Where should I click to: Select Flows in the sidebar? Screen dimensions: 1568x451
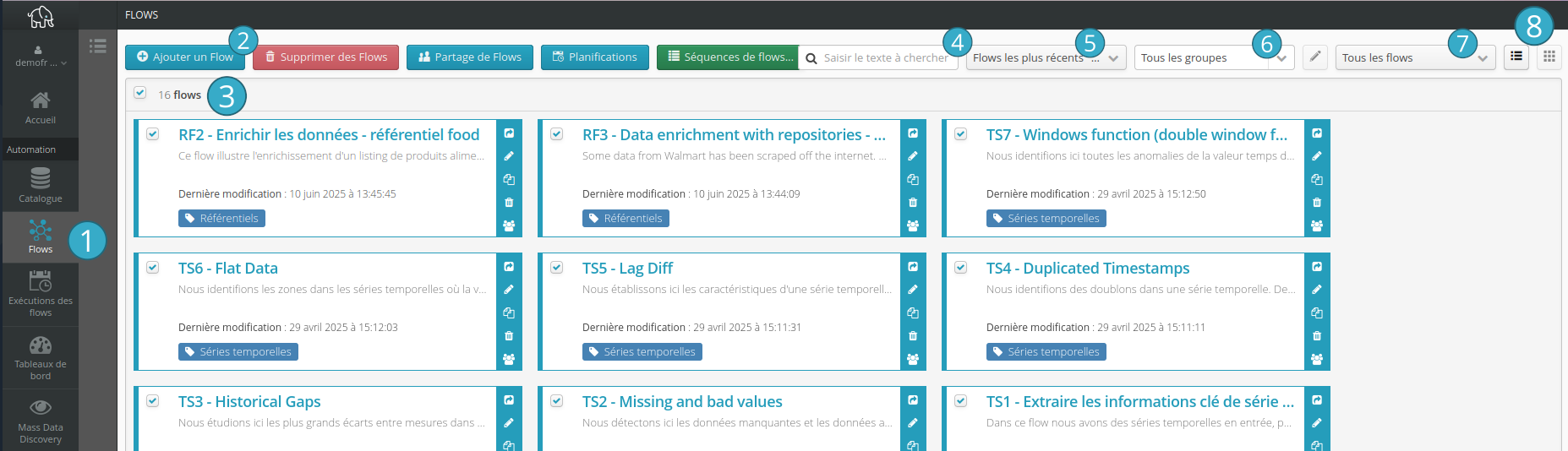(40, 236)
